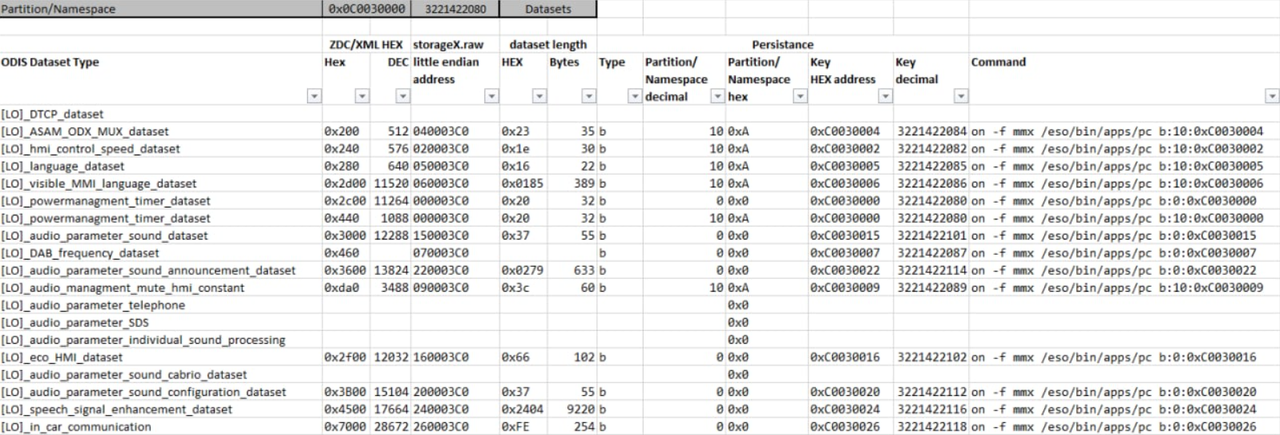The height and width of the screenshot is (435, 1280).
Task: Click the dataset length HEX cell 0x0185
Action: [523, 184]
